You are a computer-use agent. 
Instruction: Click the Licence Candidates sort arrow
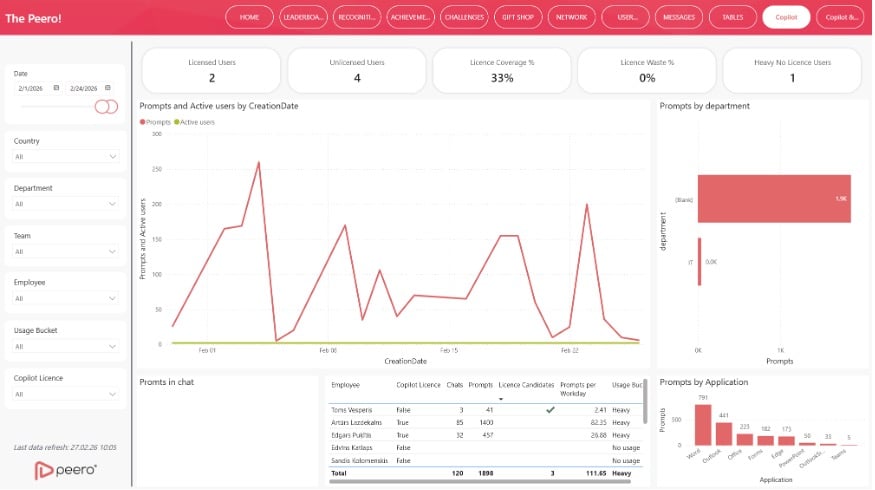502,398
